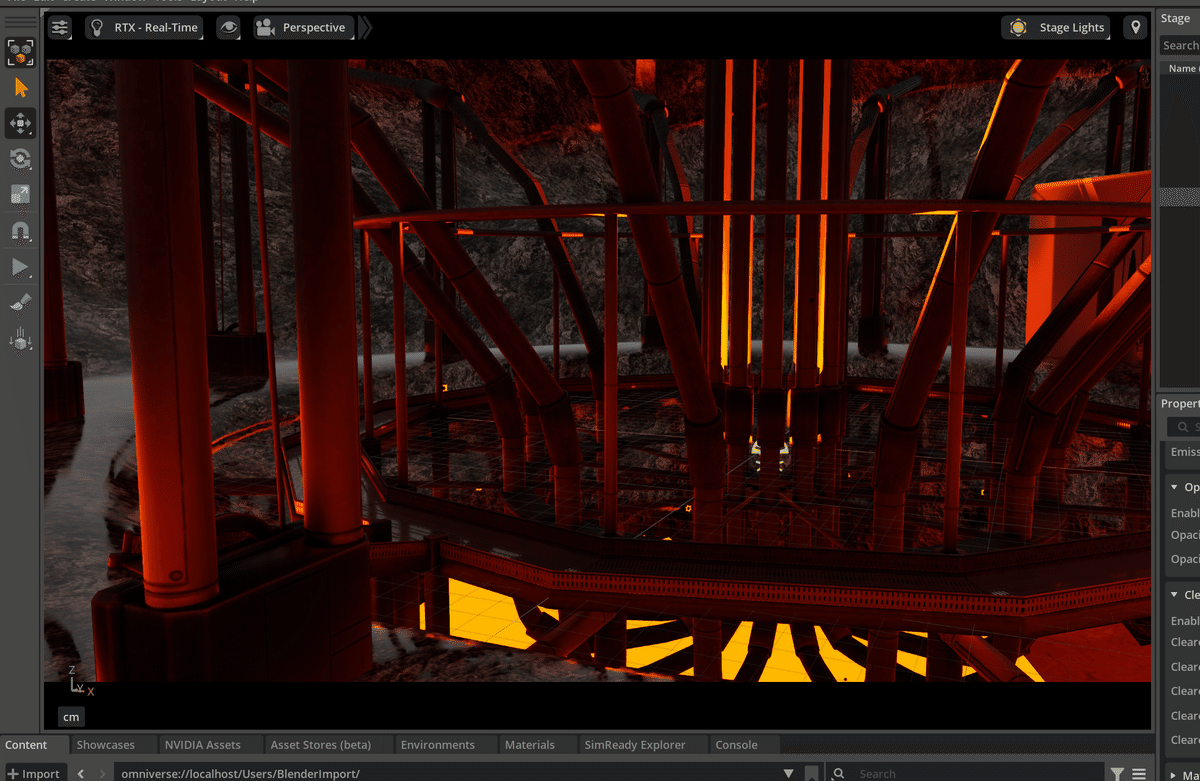The width and height of the screenshot is (1200, 781).
Task: Open the render settings sliders icon
Action: pyautogui.click(x=59, y=27)
